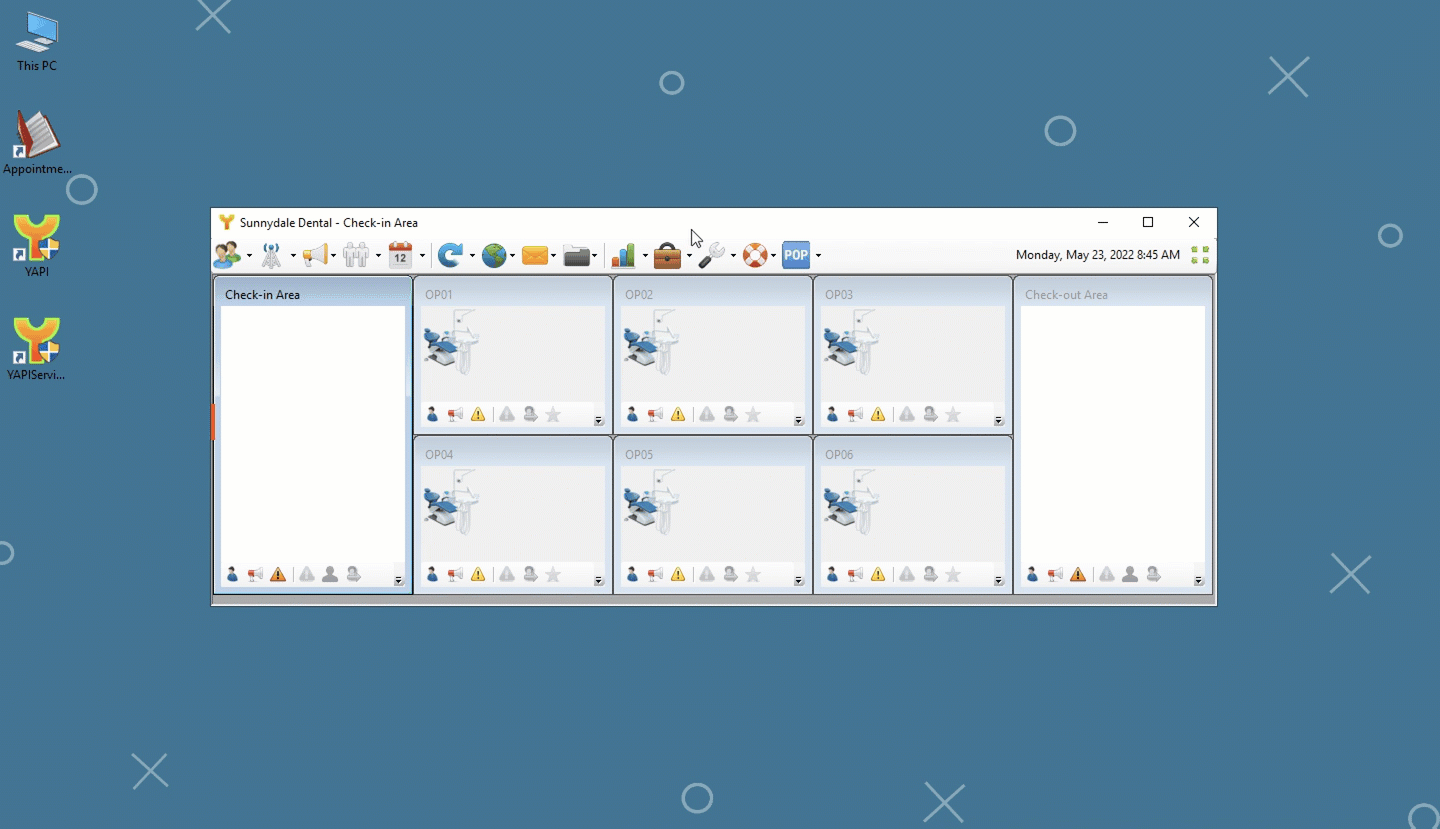Select the OP03 operatory header

pos(913,294)
